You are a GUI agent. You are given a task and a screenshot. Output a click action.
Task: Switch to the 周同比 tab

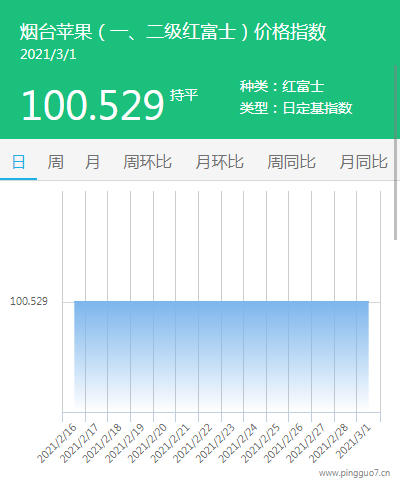coord(291,162)
